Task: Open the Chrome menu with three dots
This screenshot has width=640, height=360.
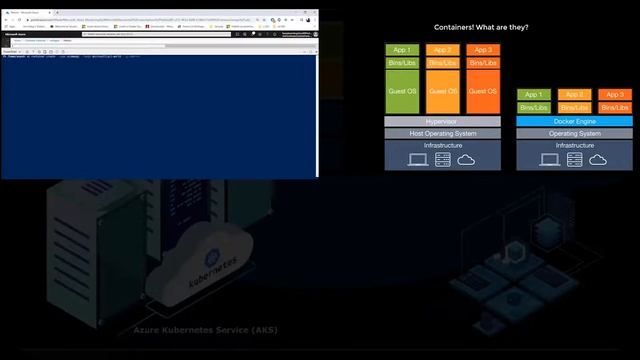Action: 315,20
